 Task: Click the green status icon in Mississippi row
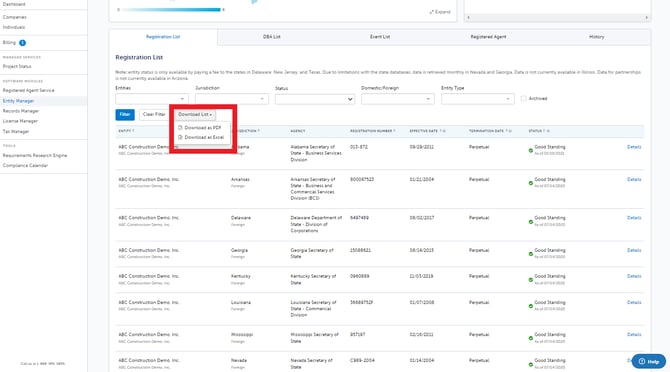click(531, 338)
